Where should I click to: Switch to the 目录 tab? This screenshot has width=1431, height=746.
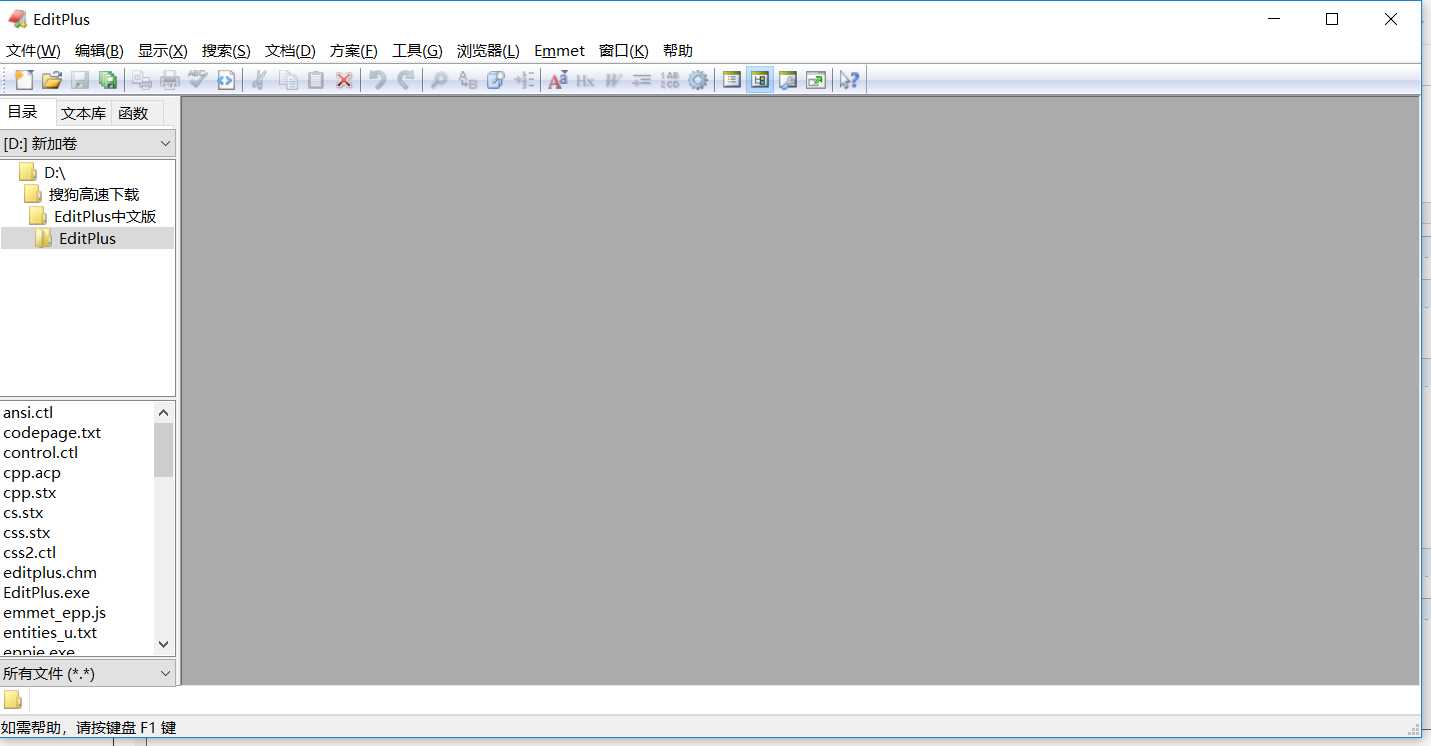tap(23, 112)
